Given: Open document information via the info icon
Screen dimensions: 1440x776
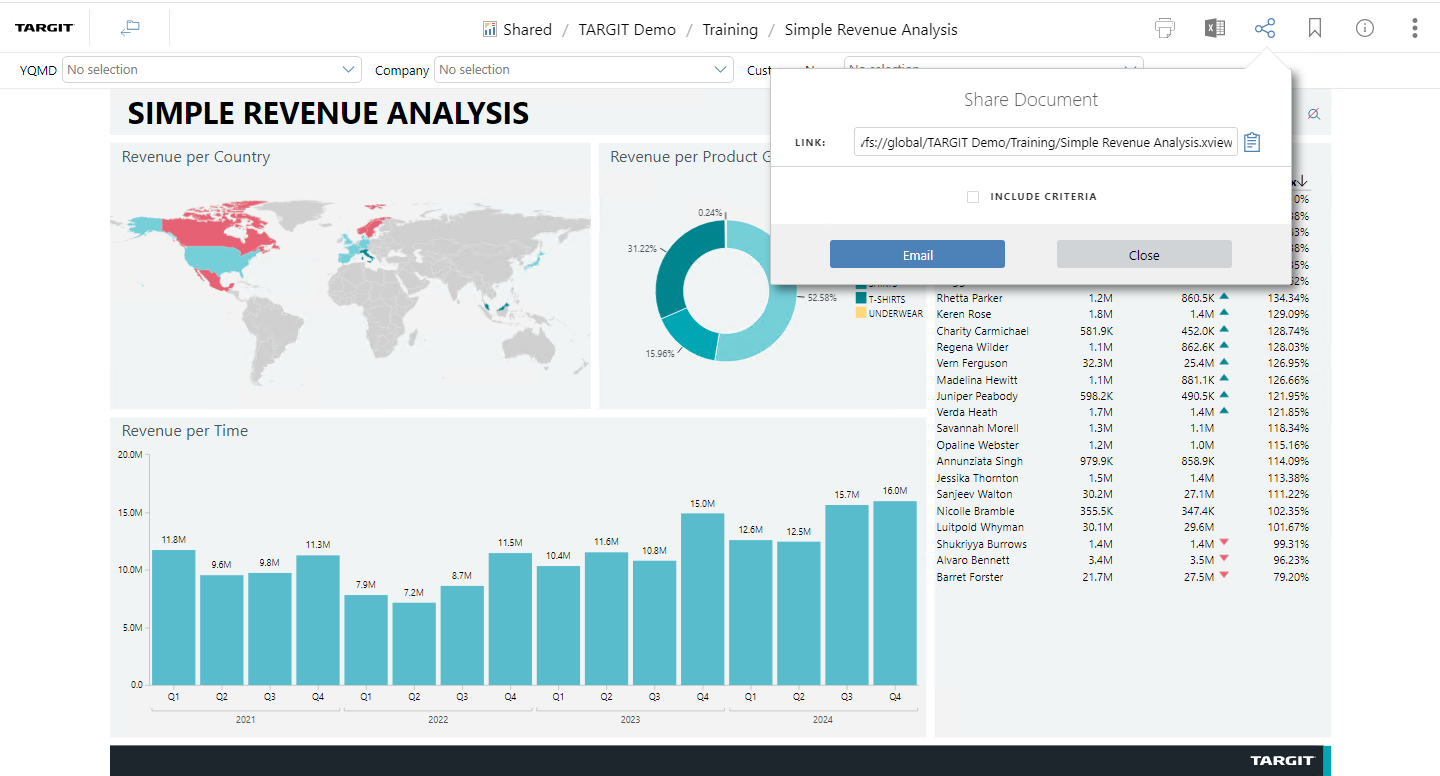Looking at the screenshot, I should (1365, 28).
